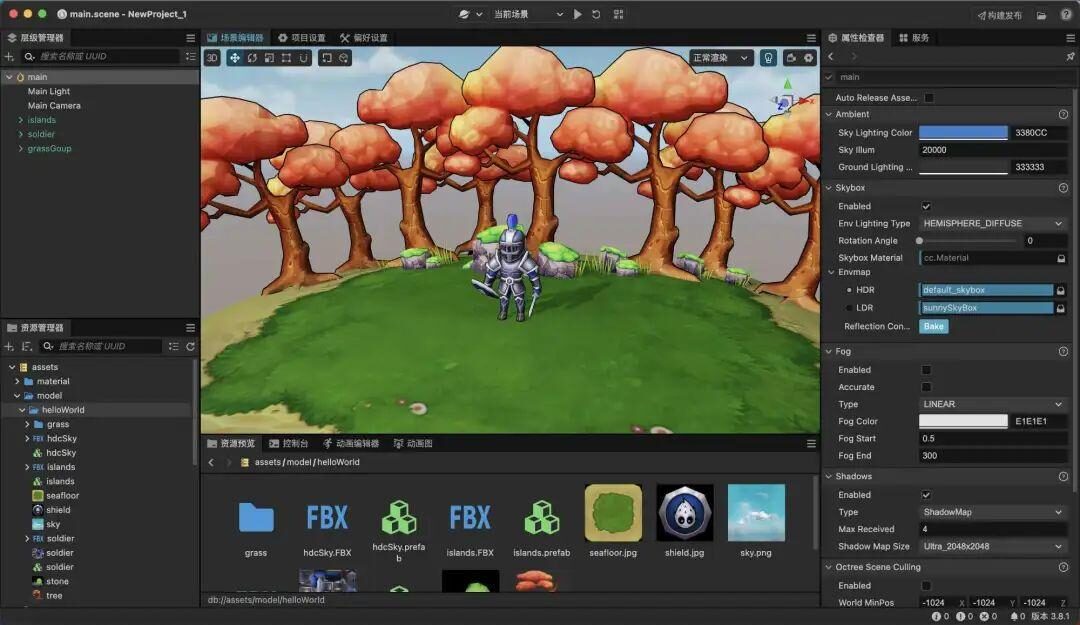Viewport: 1080px width, 625px height.
Task: Click the 构建发布 build publish button
Action: click(x=998, y=15)
